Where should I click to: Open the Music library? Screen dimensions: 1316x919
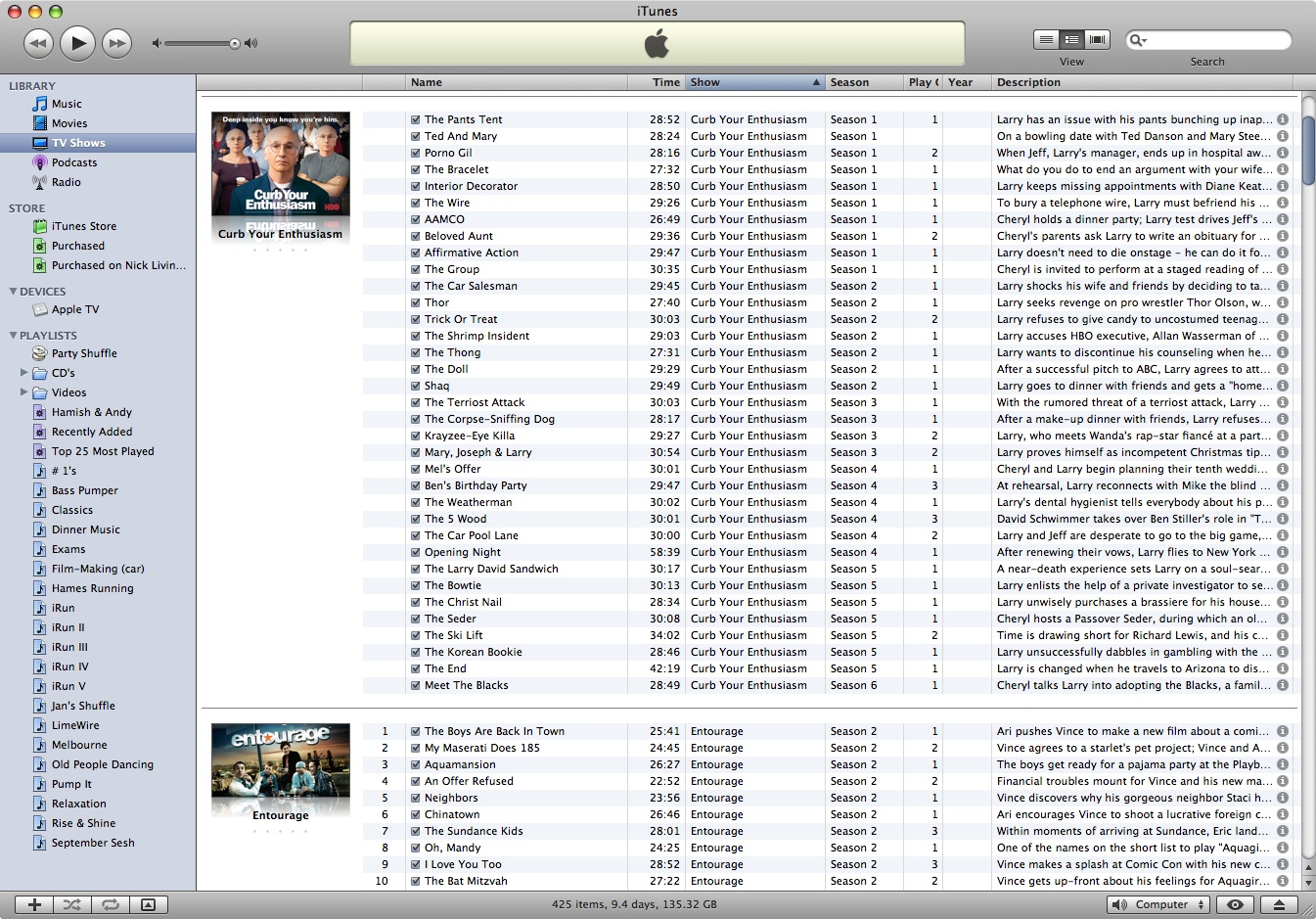tap(67, 104)
